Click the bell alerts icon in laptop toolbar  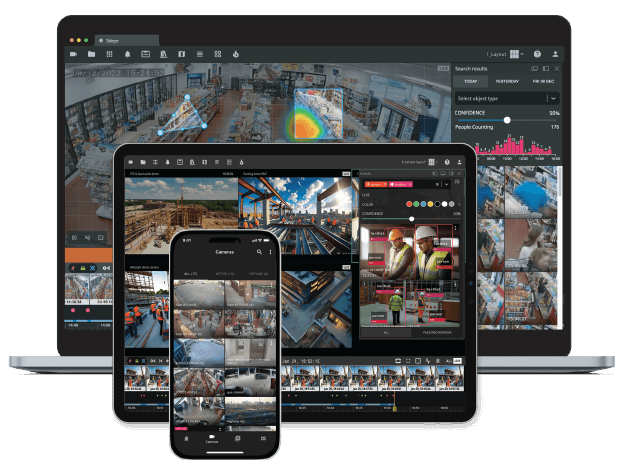pos(127,53)
